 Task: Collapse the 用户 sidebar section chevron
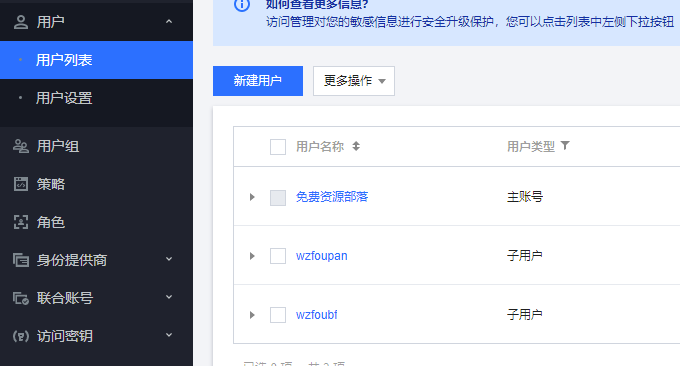click(169, 21)
